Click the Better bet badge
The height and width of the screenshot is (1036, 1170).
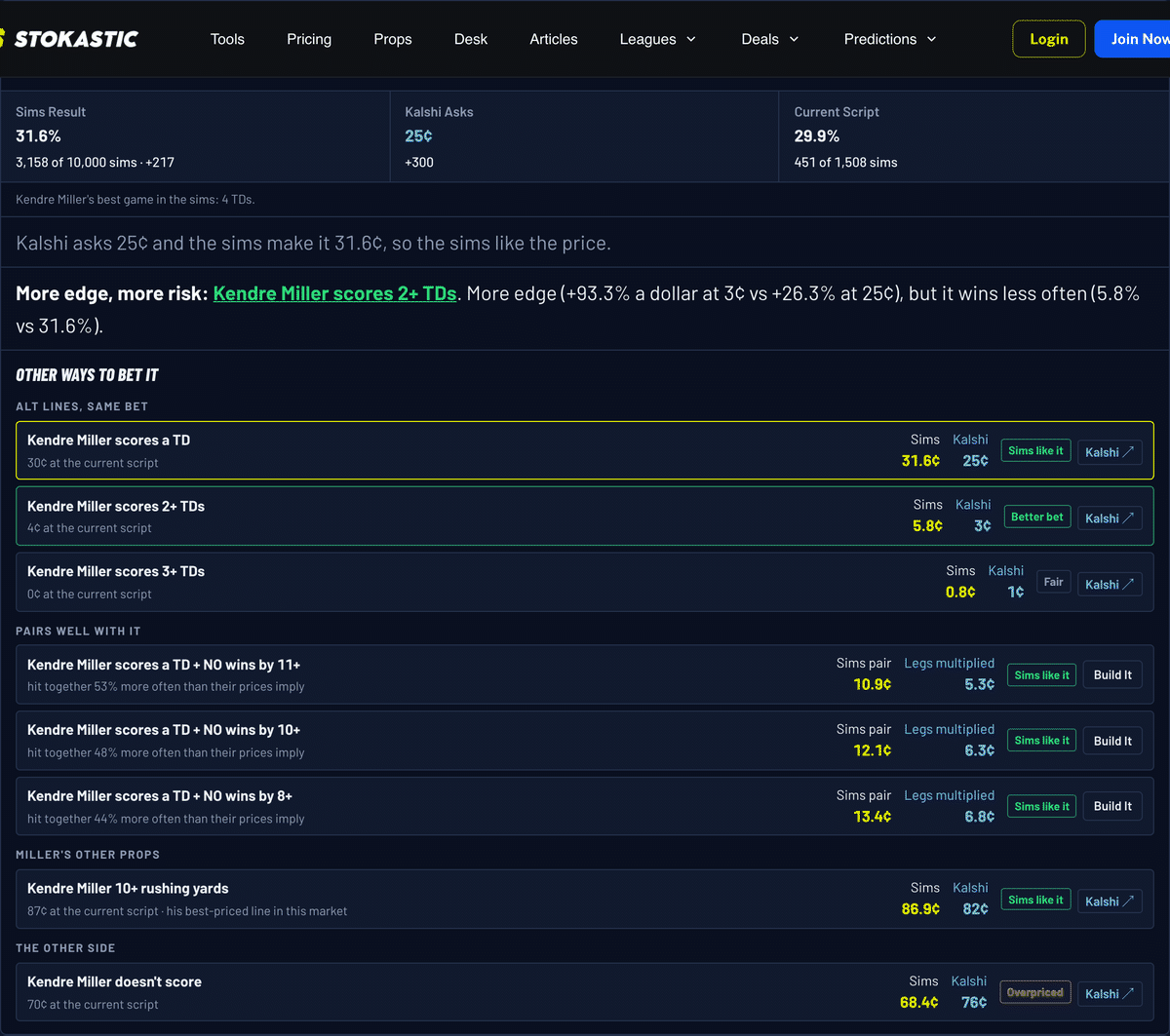coord(1036,517)
